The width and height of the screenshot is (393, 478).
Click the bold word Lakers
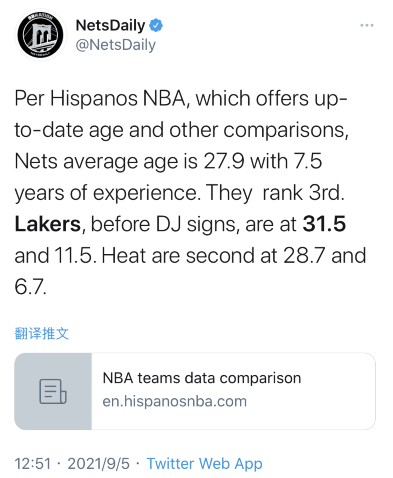[x=48, y=224]
